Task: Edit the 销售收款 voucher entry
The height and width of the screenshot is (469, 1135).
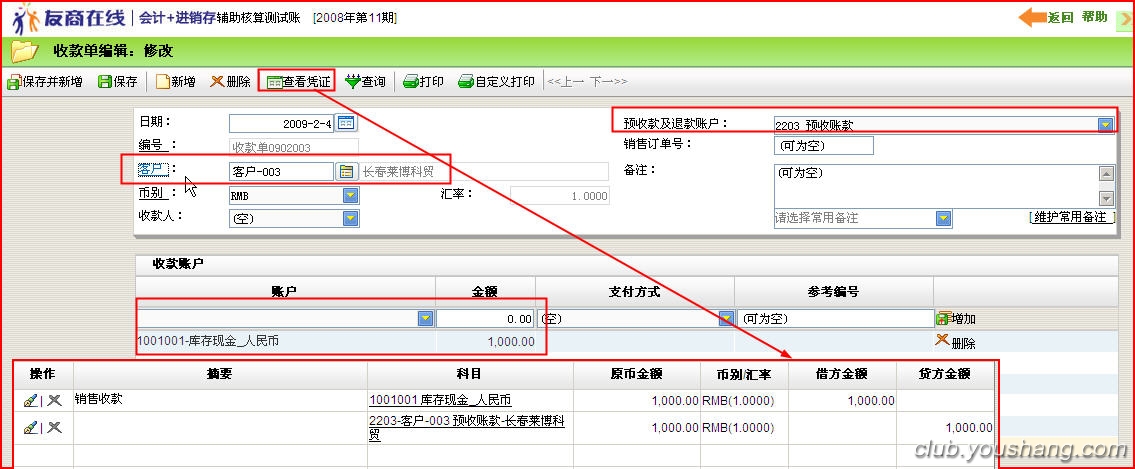Action: click(x=30, y=401)
